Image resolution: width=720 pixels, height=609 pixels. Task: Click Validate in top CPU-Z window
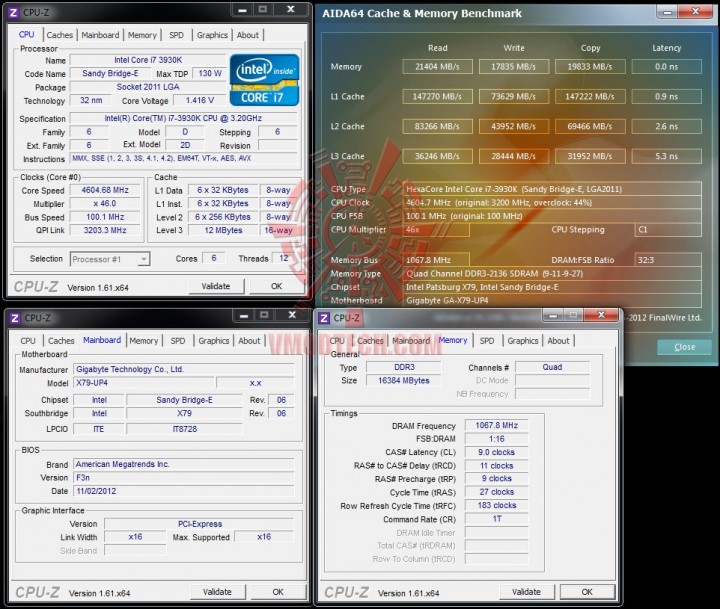216,286
